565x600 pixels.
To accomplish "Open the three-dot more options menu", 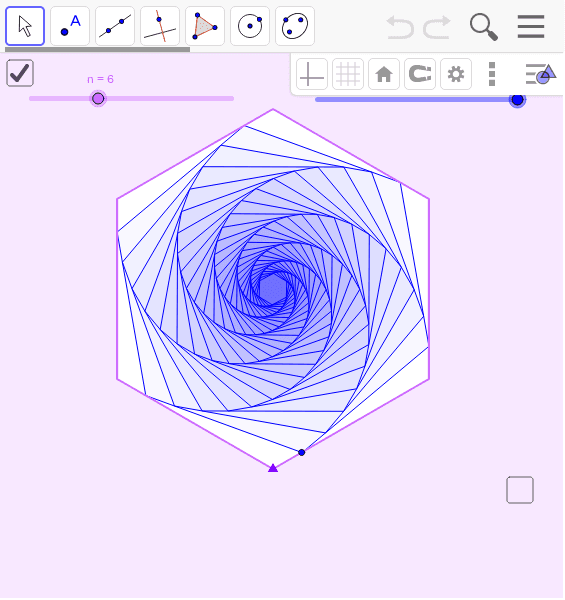I will [x=492, y=74].
